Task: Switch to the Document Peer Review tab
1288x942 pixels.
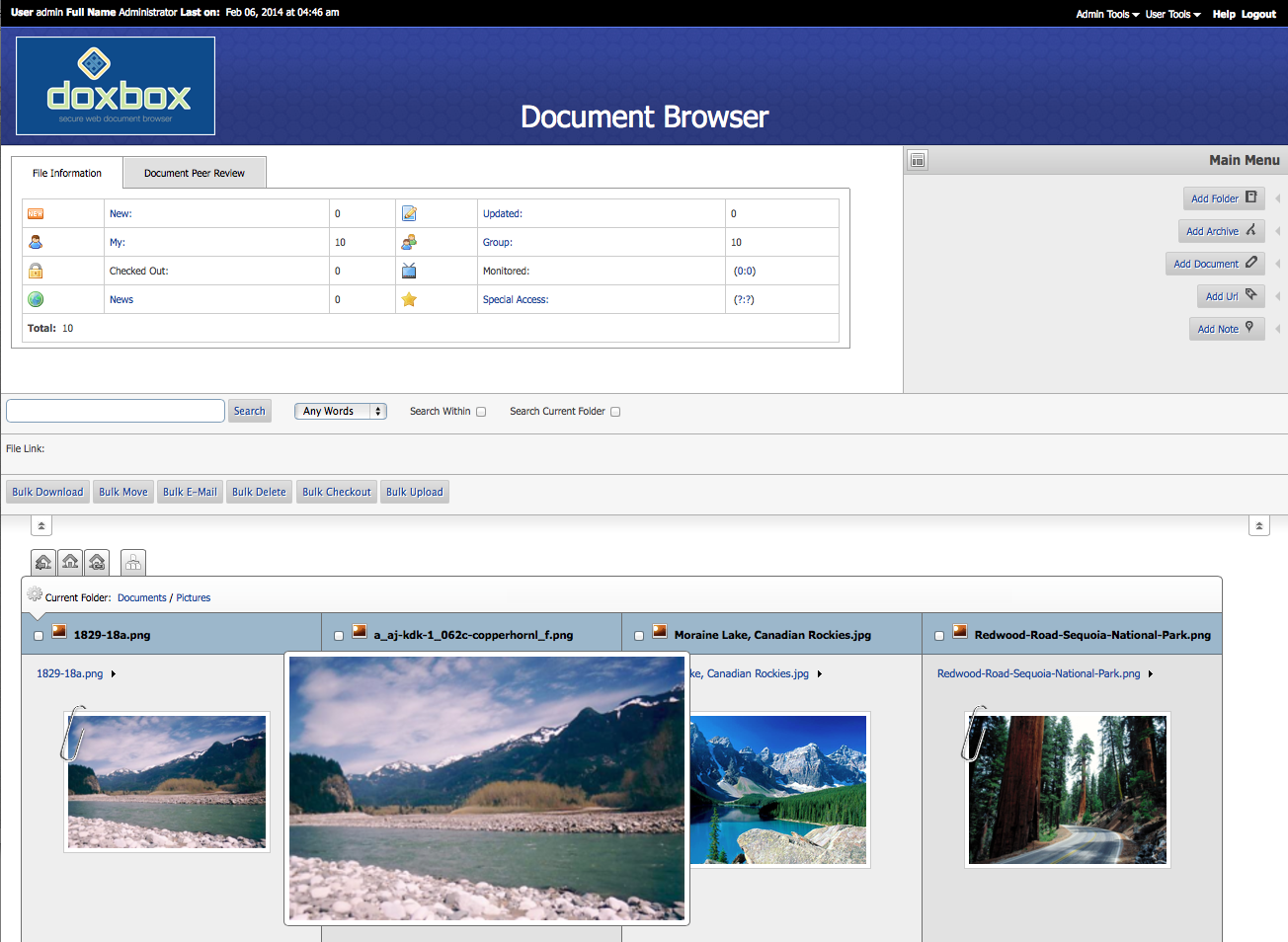Action: pyautogui.click(x=194, y=172)
